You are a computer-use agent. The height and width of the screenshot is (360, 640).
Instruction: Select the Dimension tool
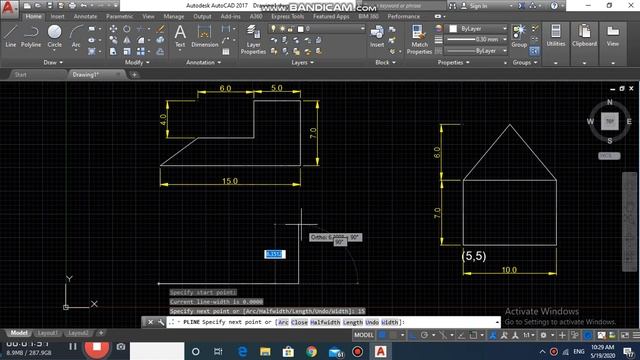pos(204,36)
